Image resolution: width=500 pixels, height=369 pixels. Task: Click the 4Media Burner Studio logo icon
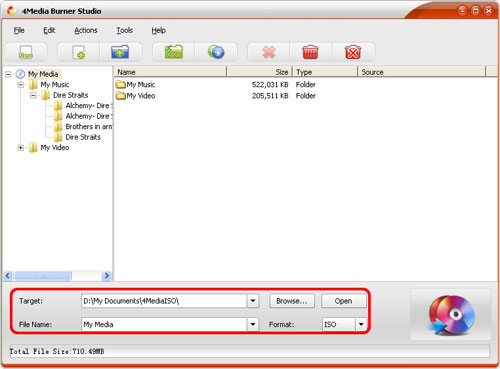(11, 11)
